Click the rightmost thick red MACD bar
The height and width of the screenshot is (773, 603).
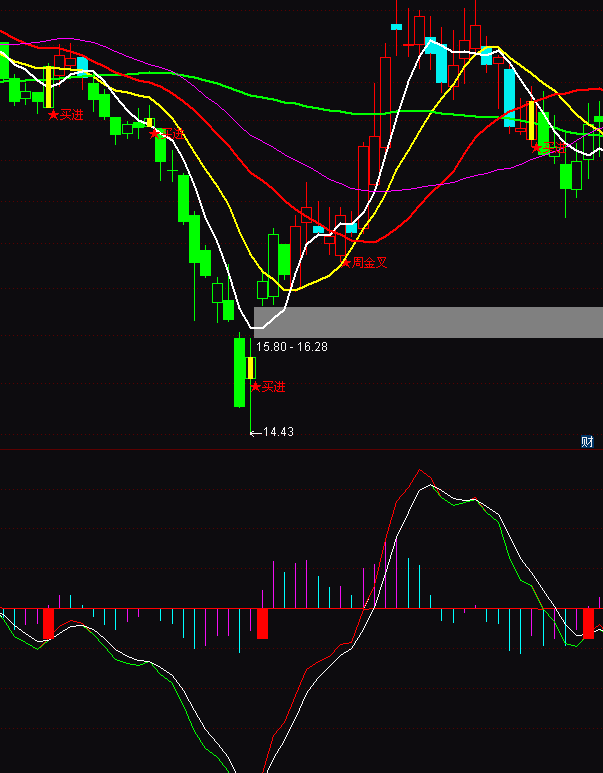pyautogui.click(x=589, y=623)
